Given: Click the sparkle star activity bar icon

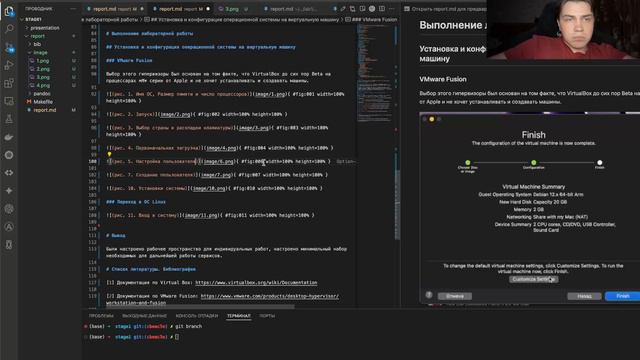Looking at the screenshot, I should click(x=9, y=191).
